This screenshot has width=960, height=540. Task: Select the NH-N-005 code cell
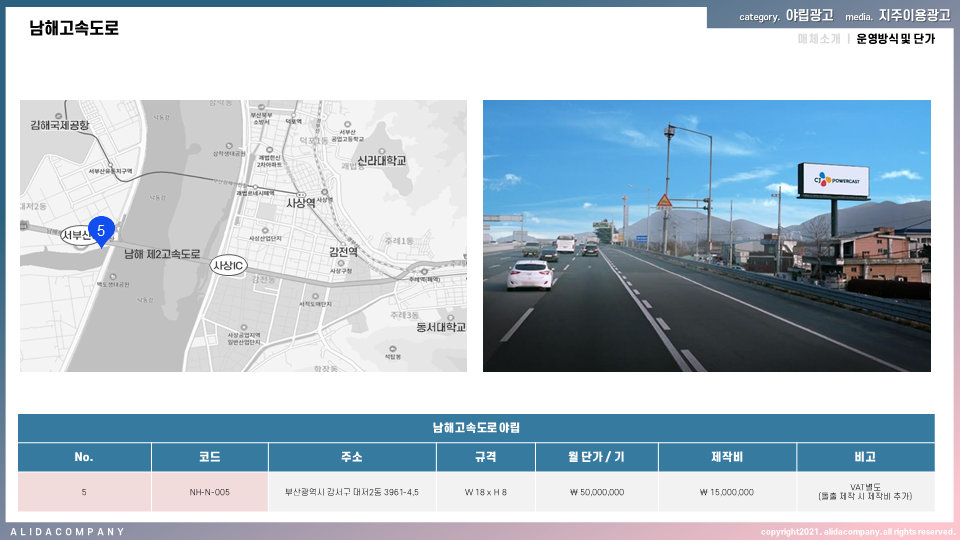pyautogui.click(x=210, y=492)
